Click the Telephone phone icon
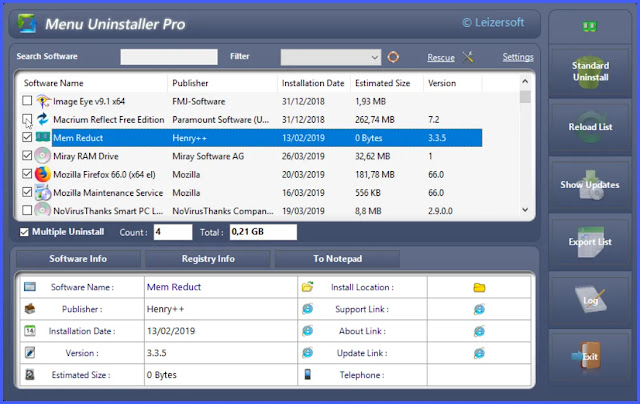640x404 pixels. [x=307, y=374]
